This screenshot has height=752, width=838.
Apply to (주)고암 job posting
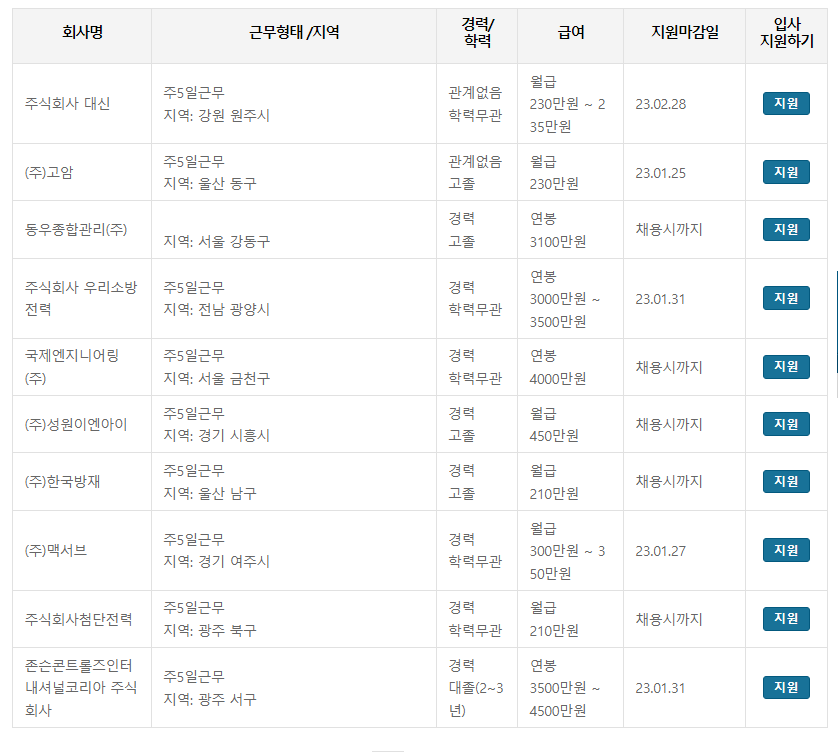click(x=785, y=170)
